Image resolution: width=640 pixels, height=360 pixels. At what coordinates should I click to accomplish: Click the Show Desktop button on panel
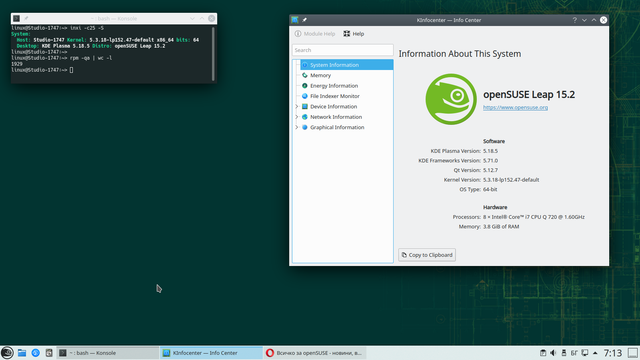pyautogui.click(x=633, y=353)
